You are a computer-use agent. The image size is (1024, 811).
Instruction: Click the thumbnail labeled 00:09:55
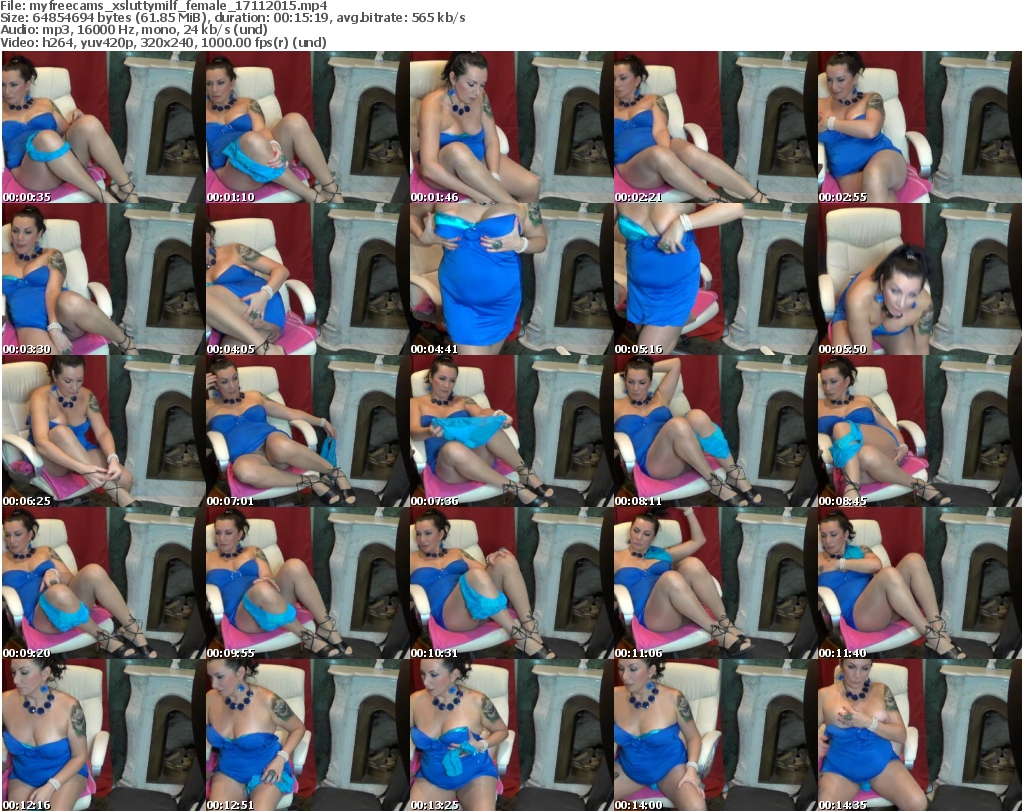tap(308, 584)
